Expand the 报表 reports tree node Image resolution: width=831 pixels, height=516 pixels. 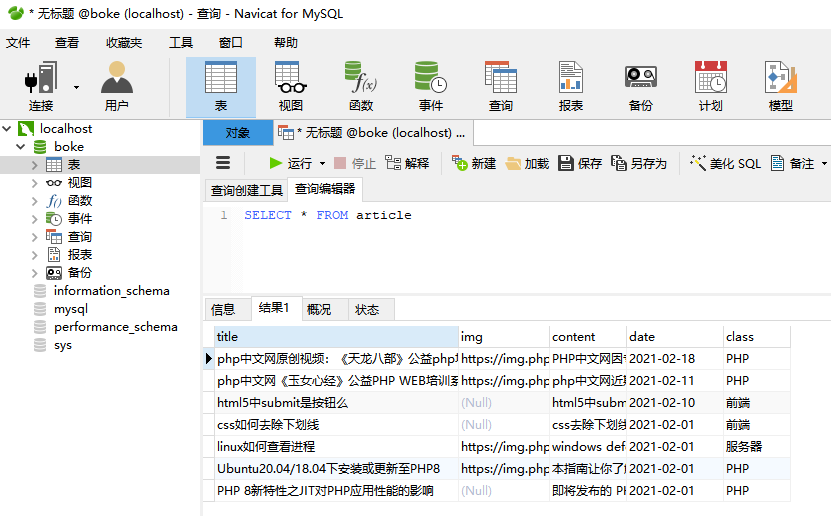pos(34,255)
